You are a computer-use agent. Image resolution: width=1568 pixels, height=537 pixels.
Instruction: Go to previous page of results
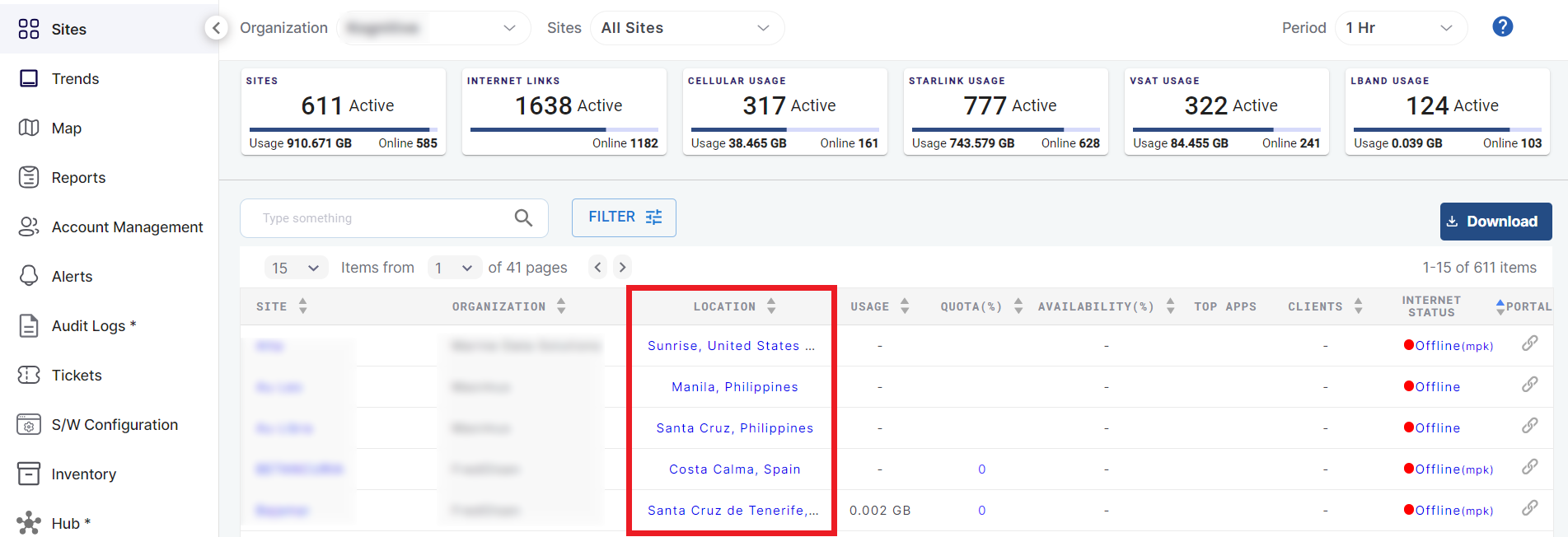[x=598, y=267]
